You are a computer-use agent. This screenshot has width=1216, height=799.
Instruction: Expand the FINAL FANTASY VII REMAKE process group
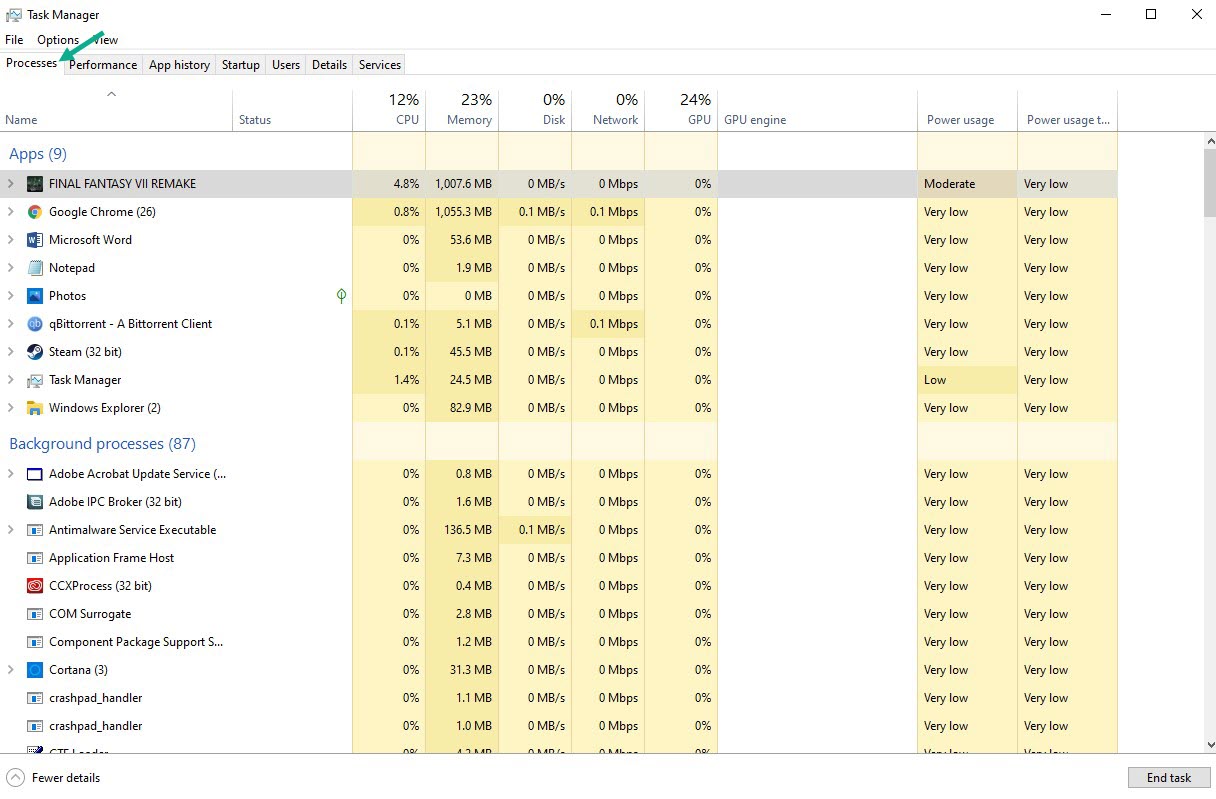(x=11, y=184)
